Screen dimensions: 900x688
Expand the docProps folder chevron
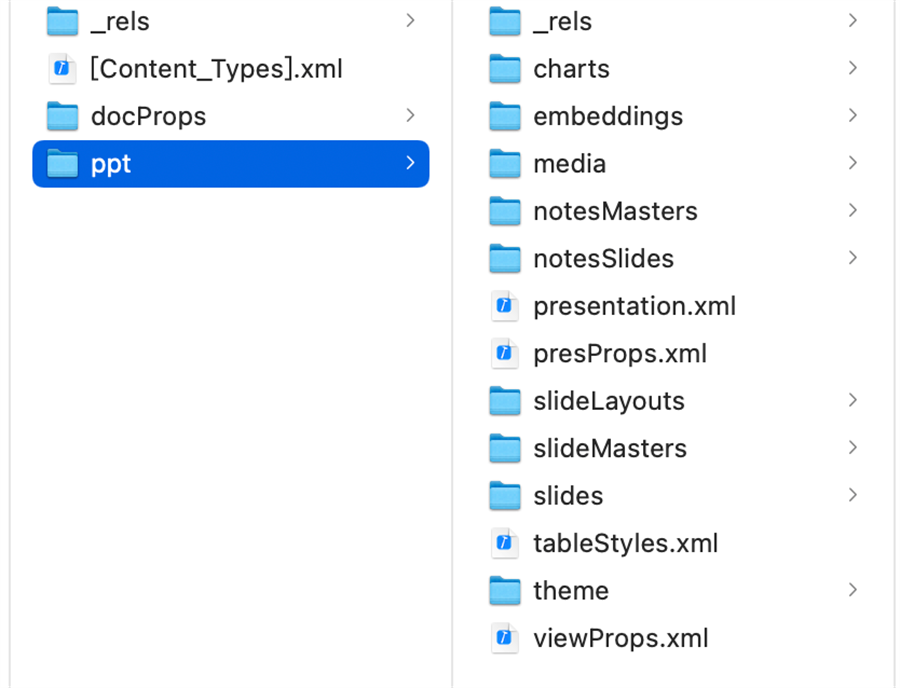click(x=410, y=116)
